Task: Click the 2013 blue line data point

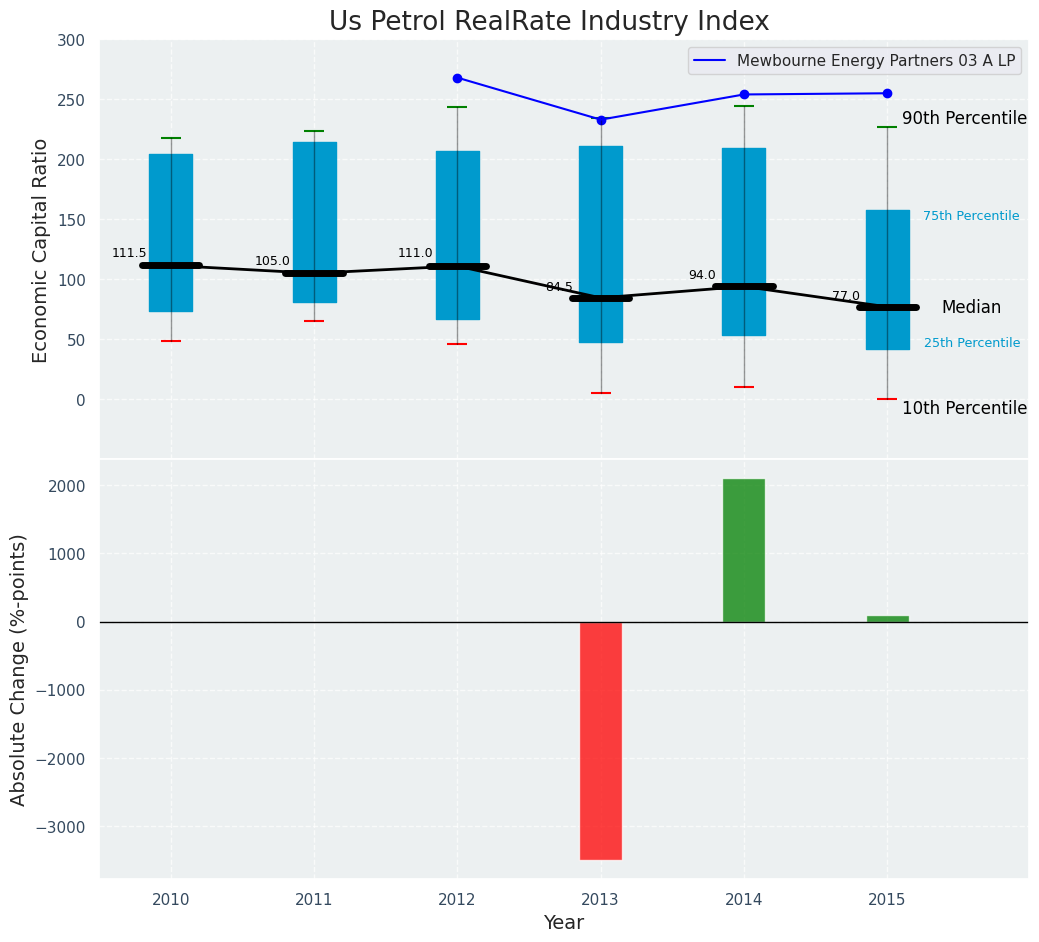Action: [x=601, y=120]
